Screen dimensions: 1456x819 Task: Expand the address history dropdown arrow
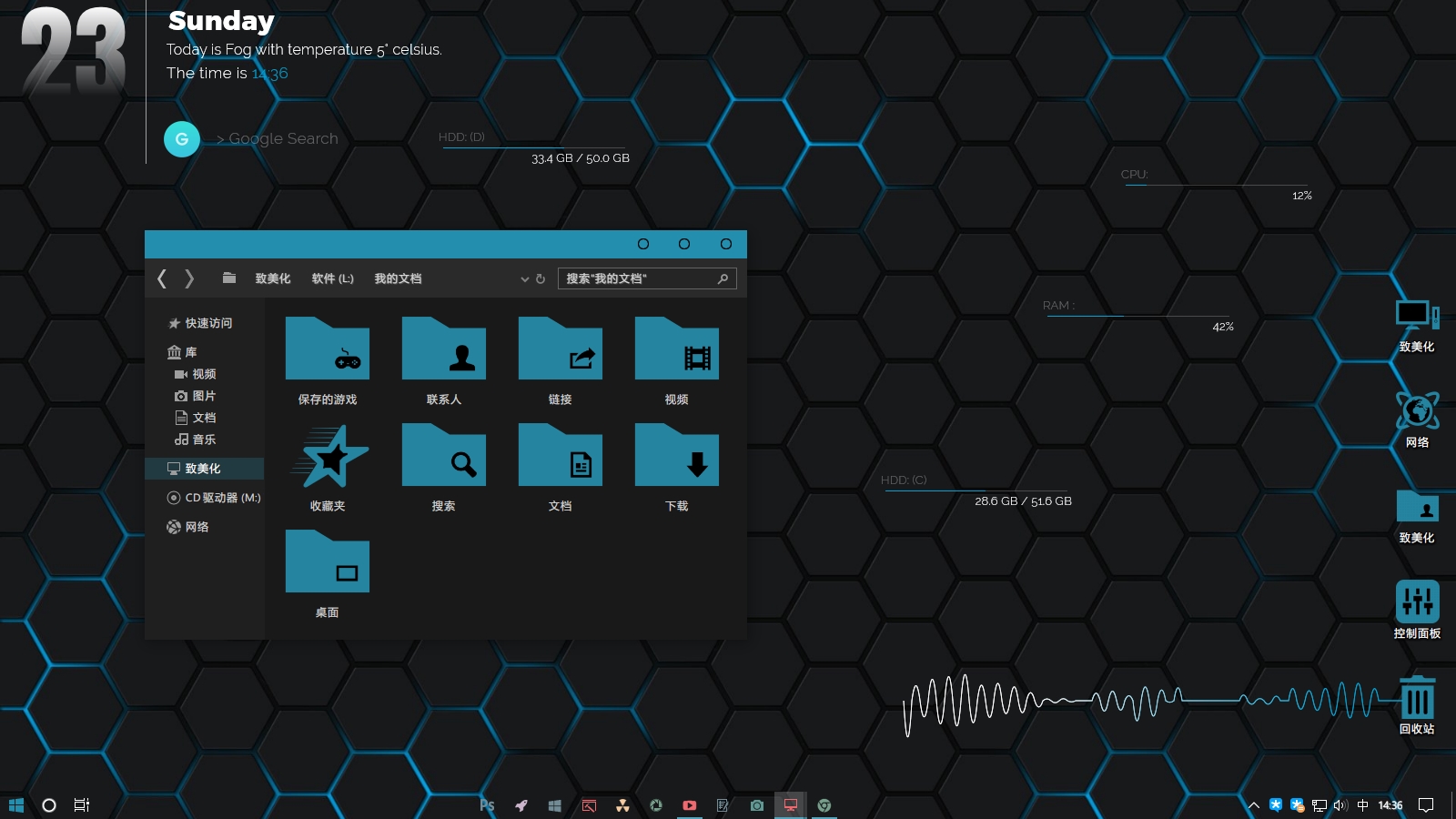point(524,279)
